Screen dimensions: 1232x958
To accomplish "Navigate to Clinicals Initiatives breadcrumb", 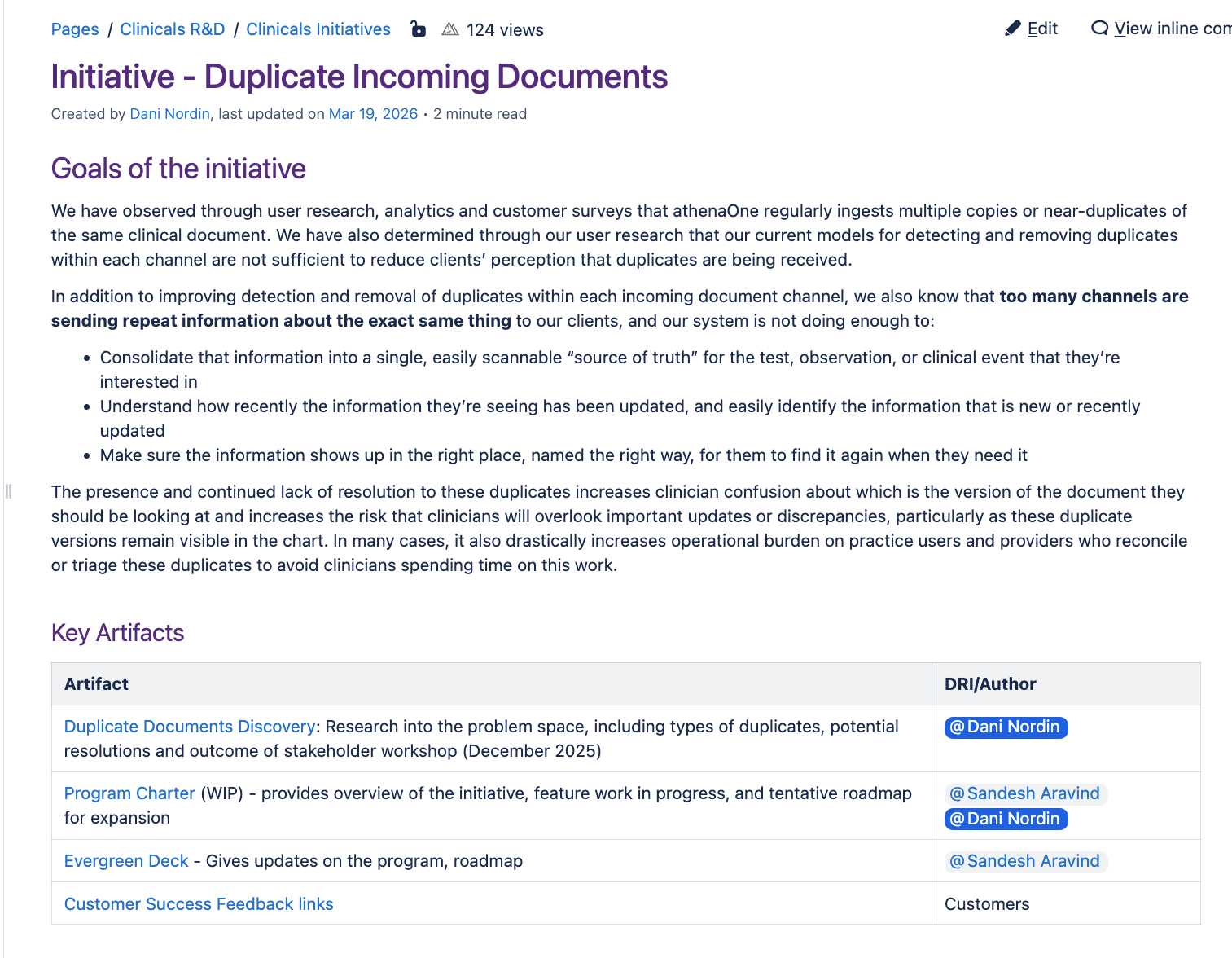I will [x=318, y=29].
